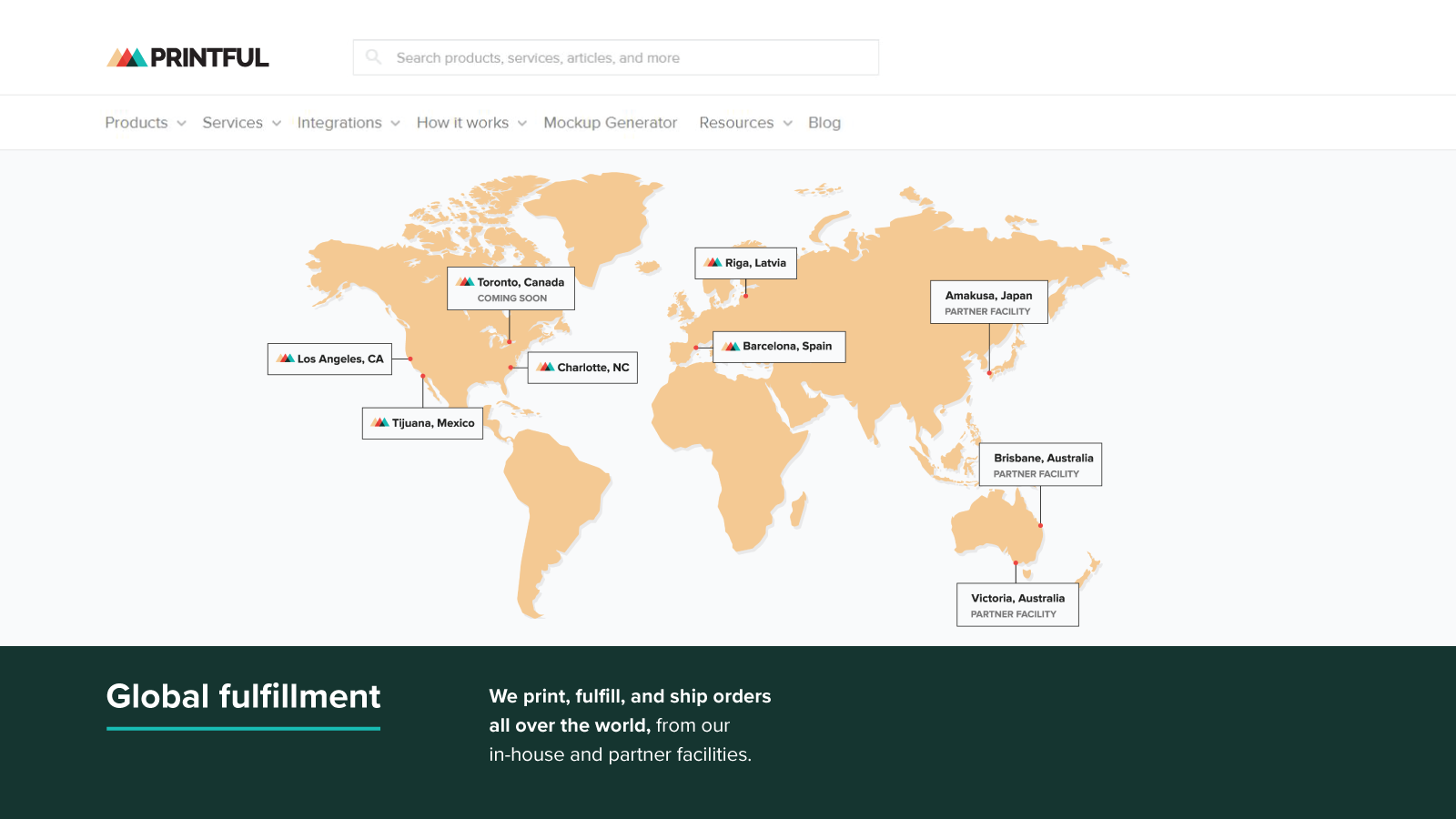
Task: Expand the Services dropdown chevron
Action: coord(277,124)
